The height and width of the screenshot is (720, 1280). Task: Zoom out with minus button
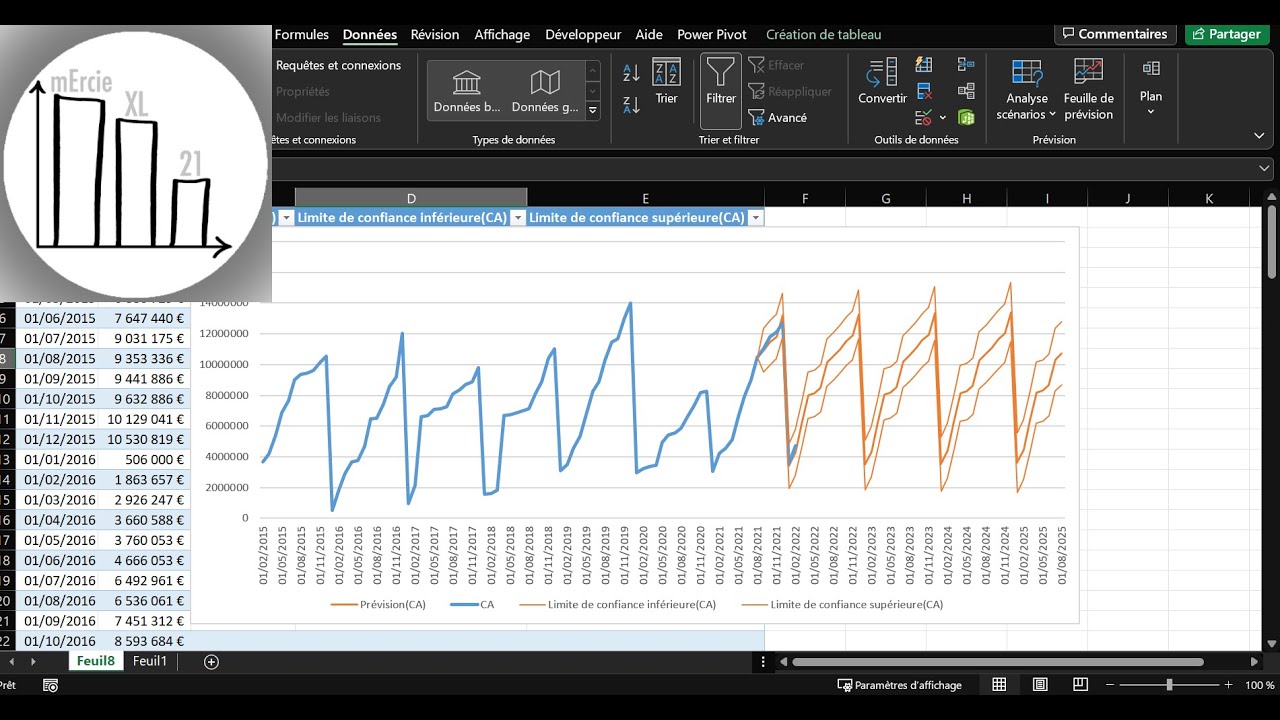coord(1110,685)
